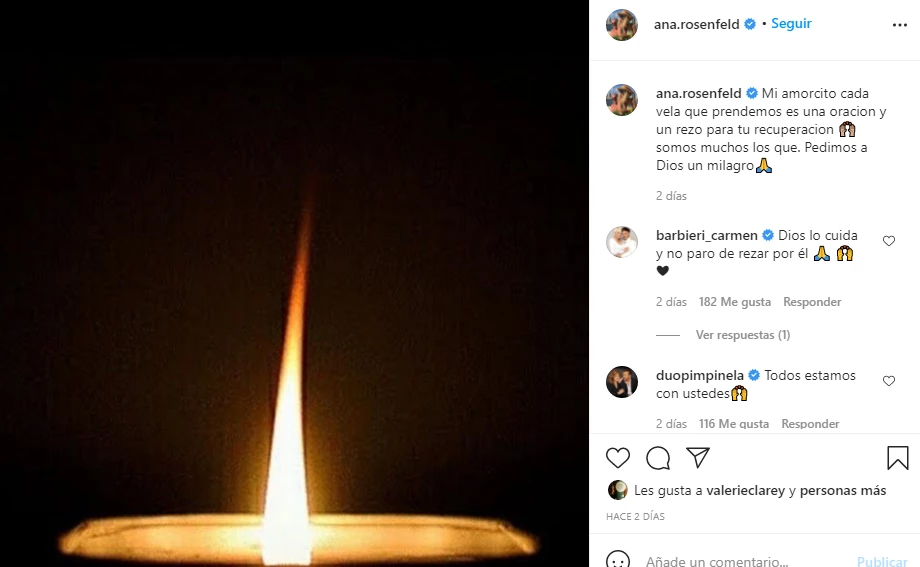Open comments with the speech bubble icon
The height and width of the screenshot is (567, 920).
658,458
